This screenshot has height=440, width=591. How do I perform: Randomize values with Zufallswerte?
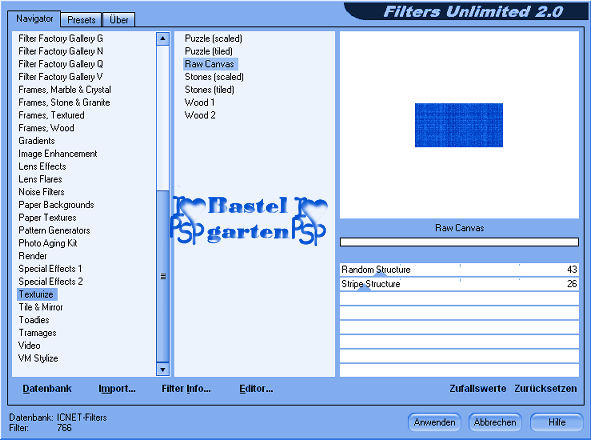pyautogui.click(x=478, y=389)
